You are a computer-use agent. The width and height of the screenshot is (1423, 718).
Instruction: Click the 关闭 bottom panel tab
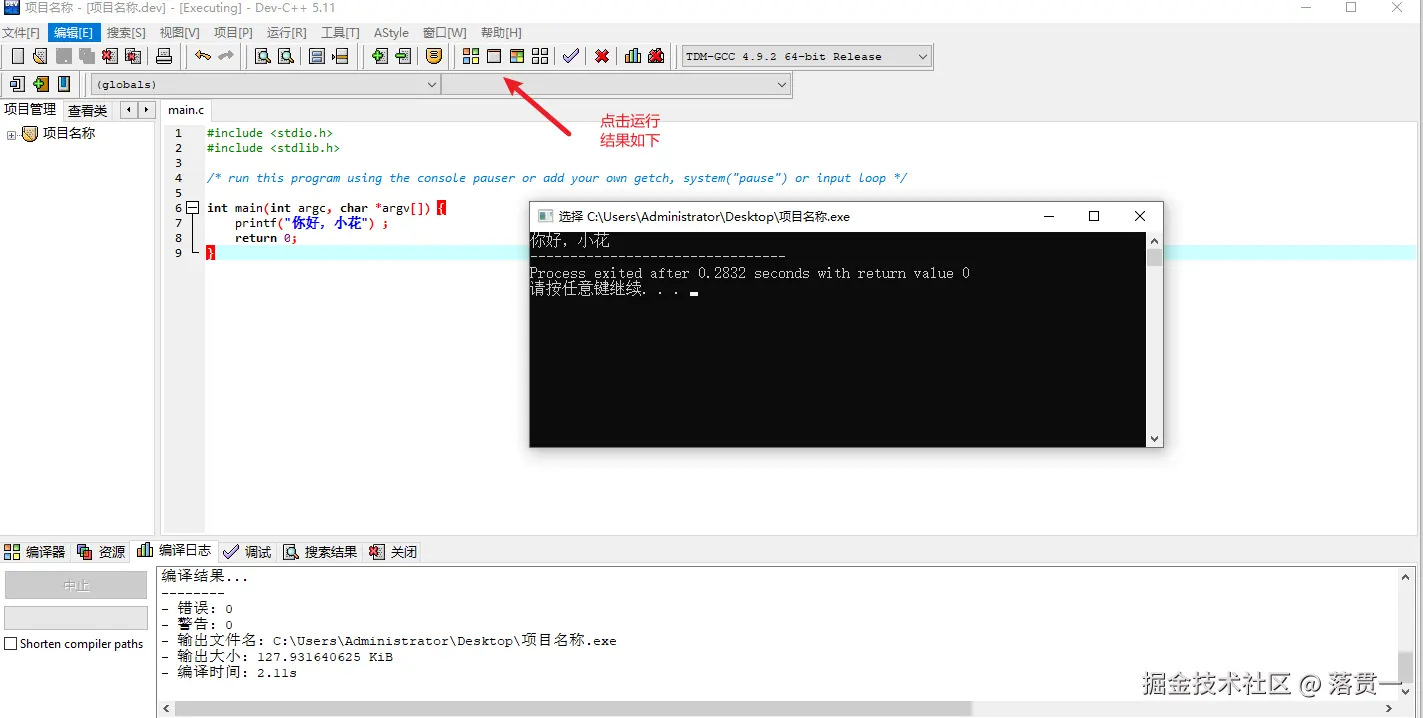(393, 552)
